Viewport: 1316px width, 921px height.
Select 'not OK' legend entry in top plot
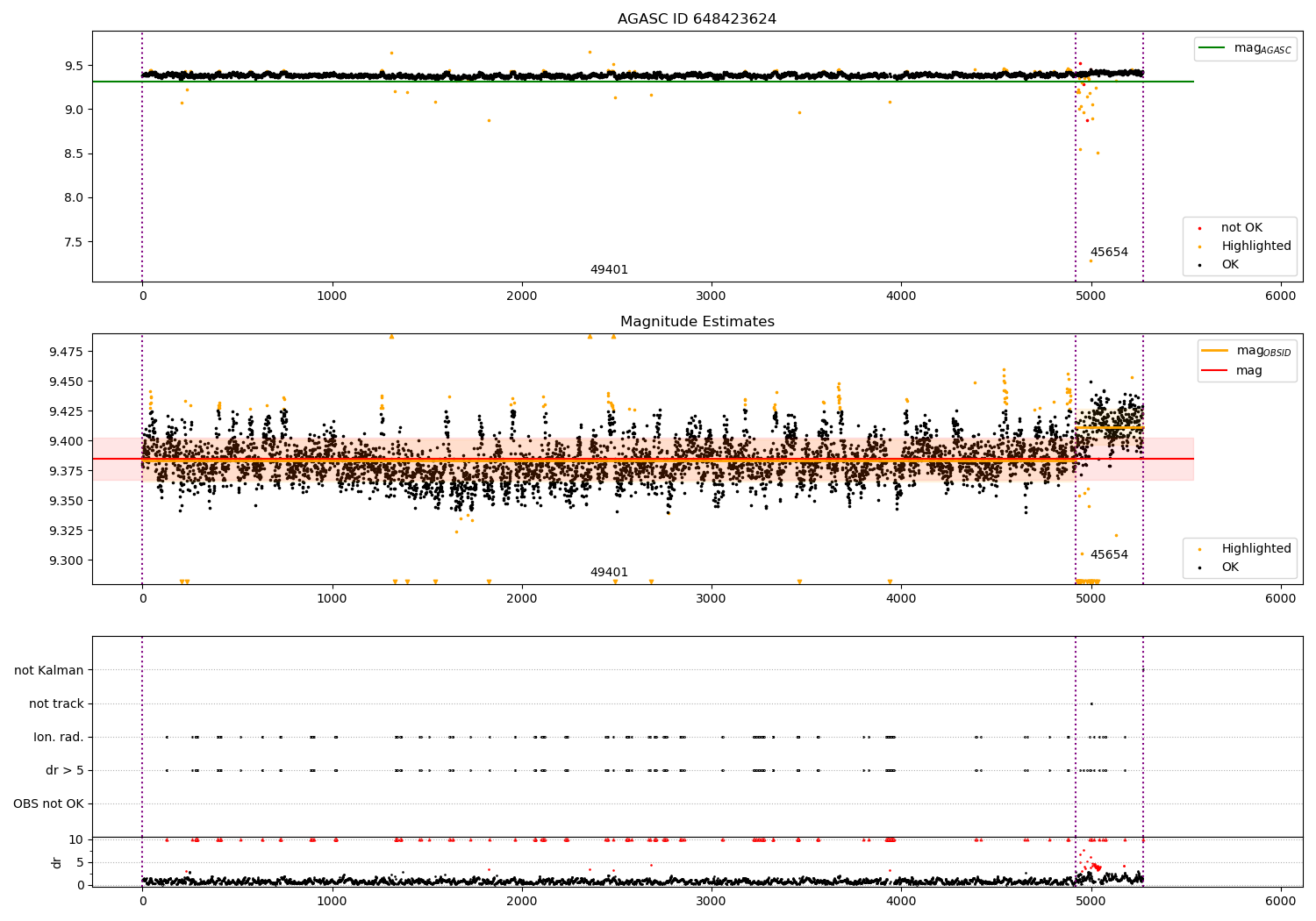coord(1241,228)
